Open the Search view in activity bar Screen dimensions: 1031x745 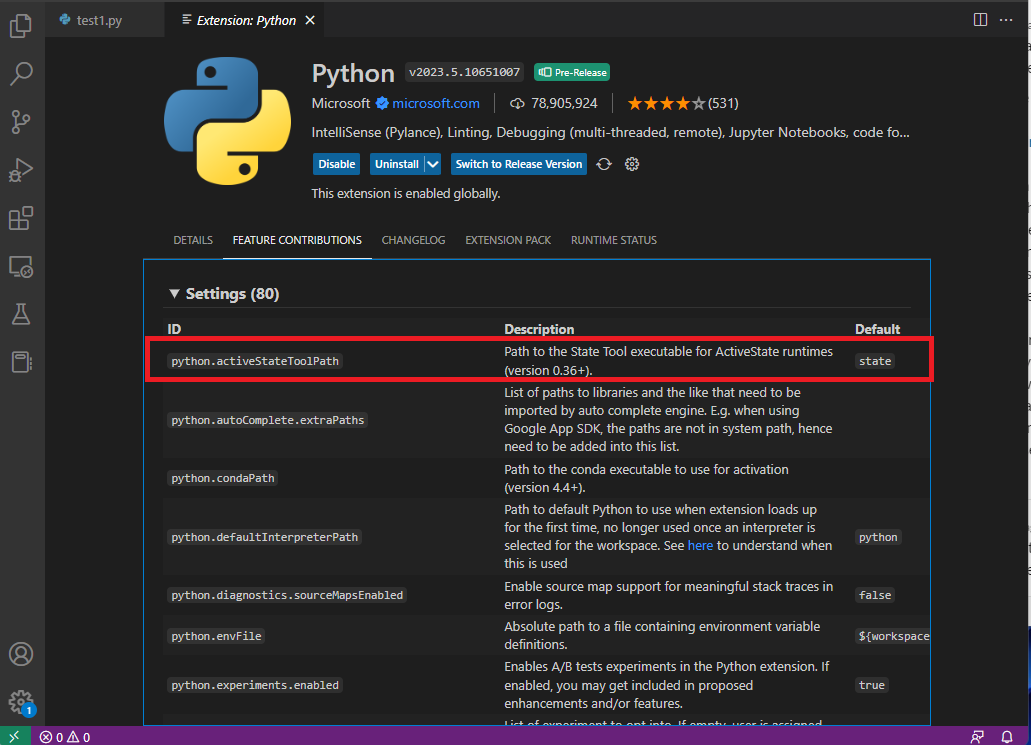[x=21, y=73]
